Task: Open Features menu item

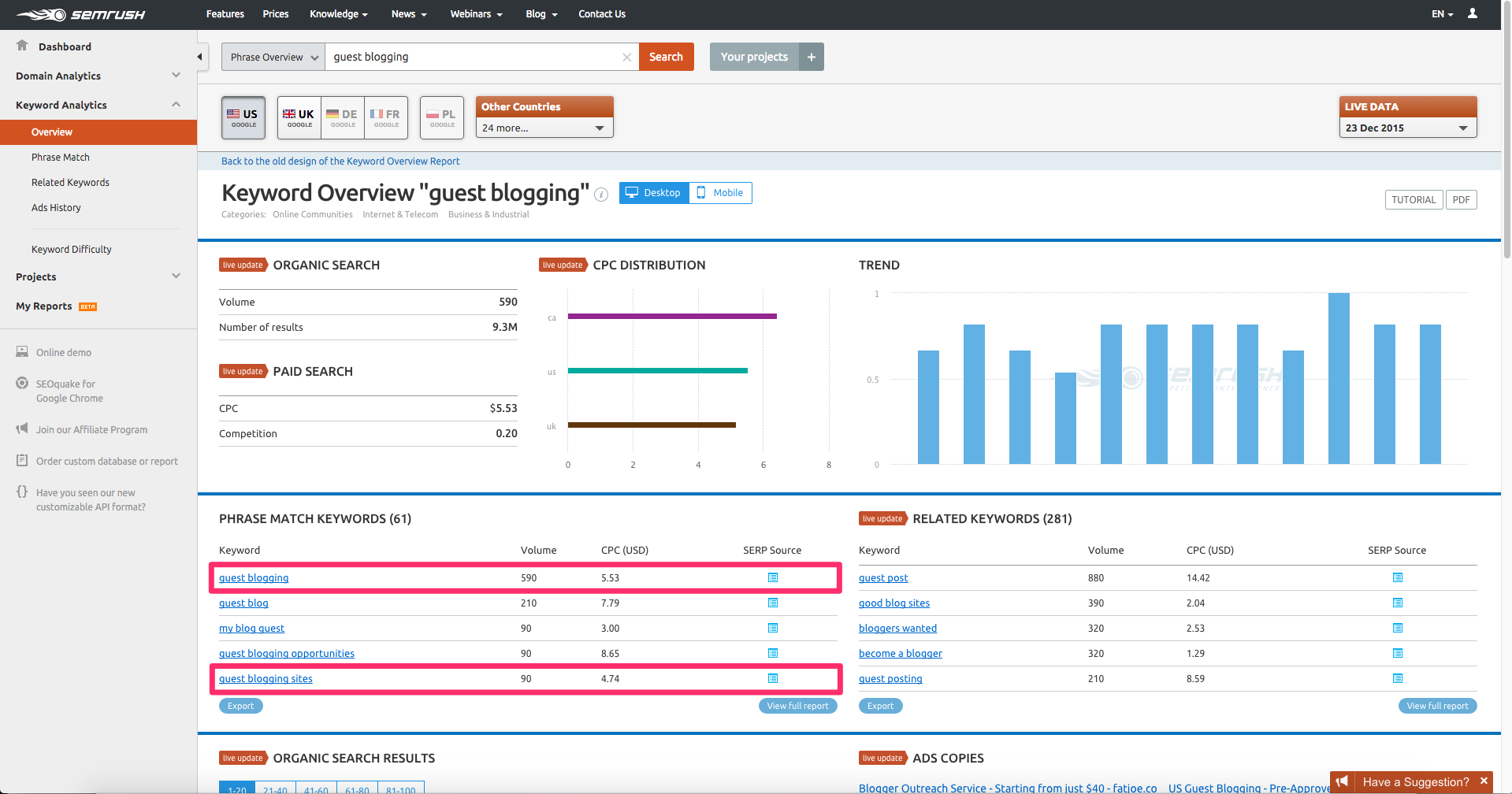Action: point(225,14)
